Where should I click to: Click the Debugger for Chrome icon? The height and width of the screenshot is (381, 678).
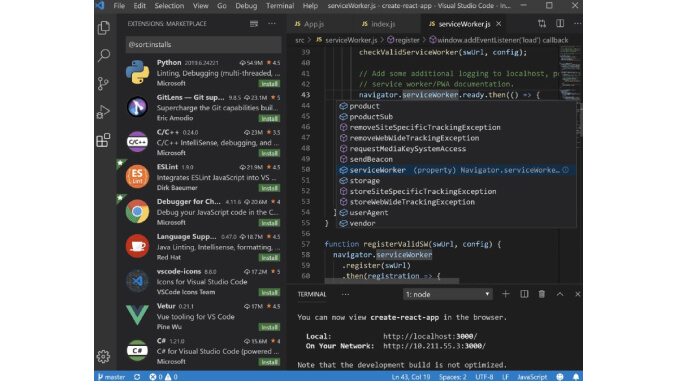138,211
